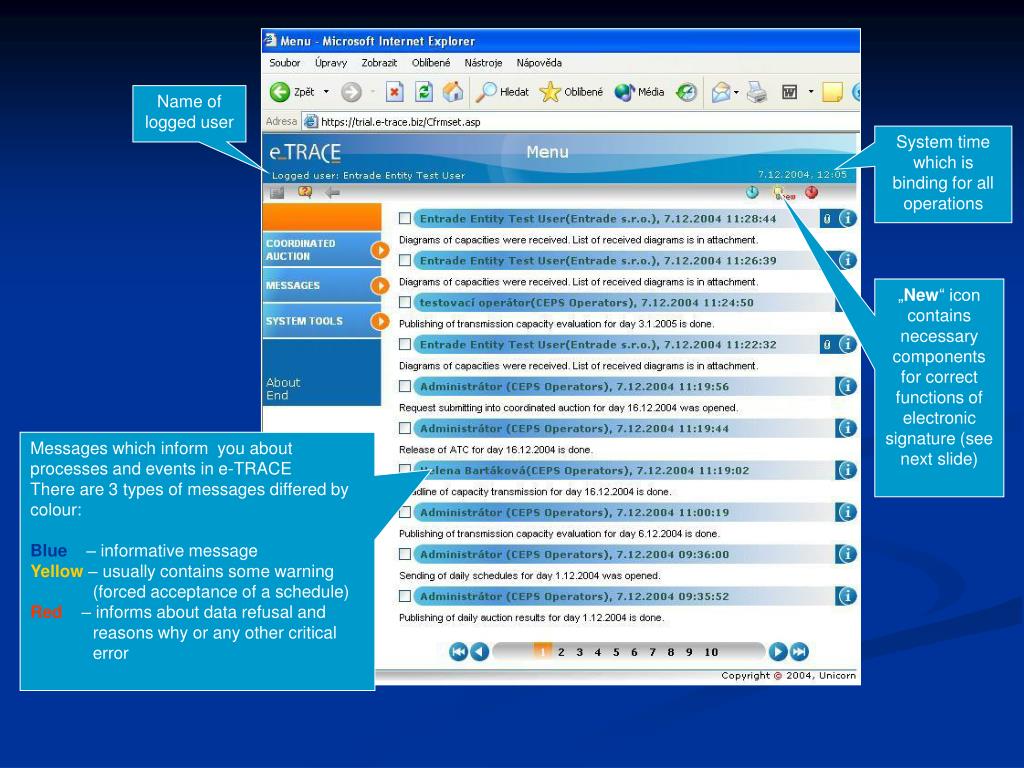This screenshot has height=768, width=1024.
Task: Tick checkbox of Entrade 11:26:39 message
Action: [x=405, y=260]
